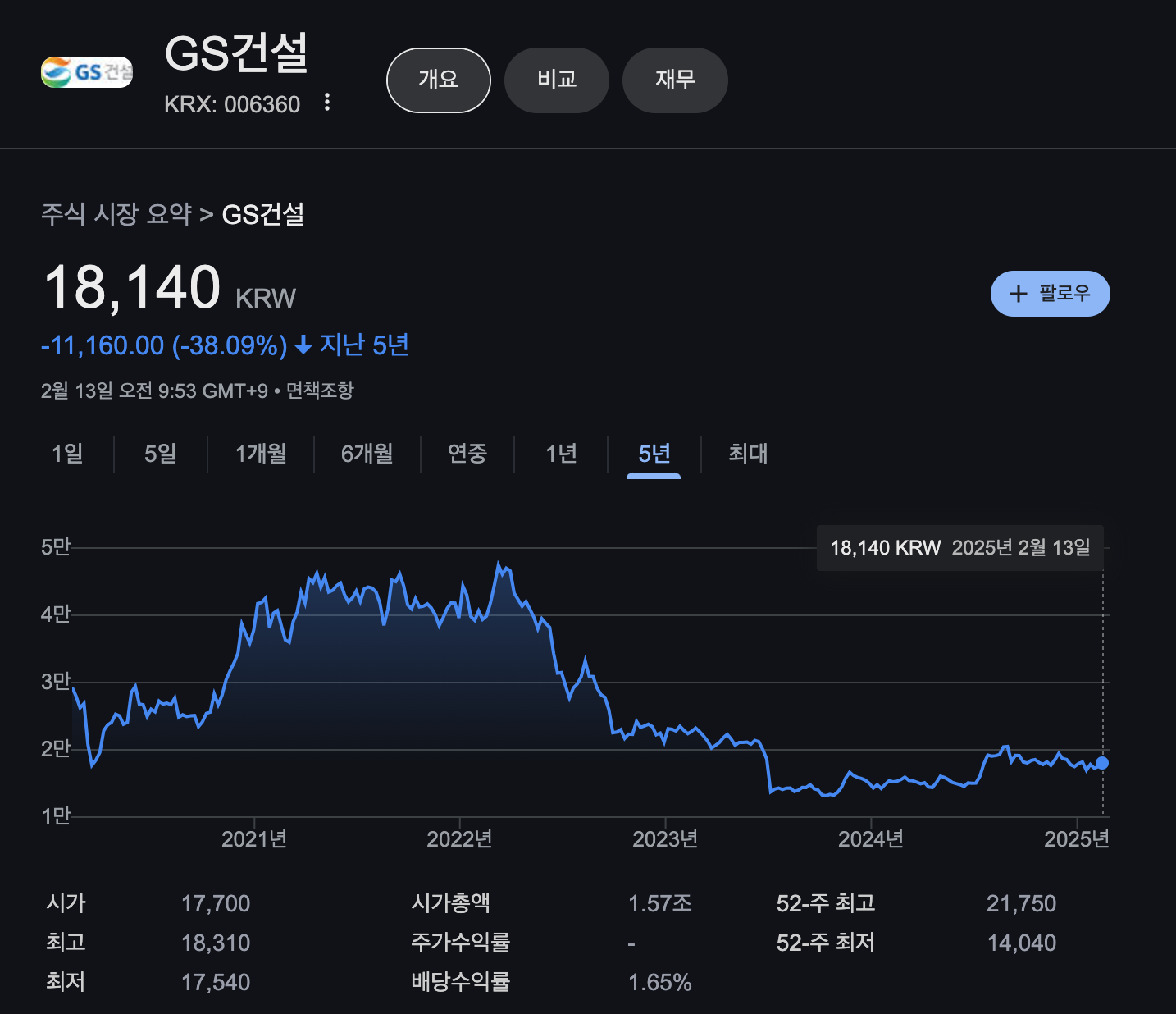Click the 2만 y-axis label
Image resolution: width=1176 pixels, height=1014 pixels.
tap(56, 749)
